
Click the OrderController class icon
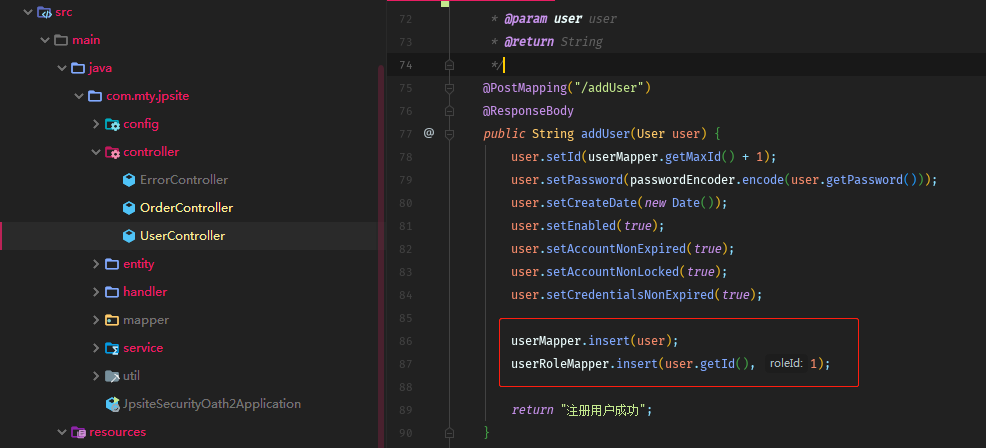tap(129, 208)
